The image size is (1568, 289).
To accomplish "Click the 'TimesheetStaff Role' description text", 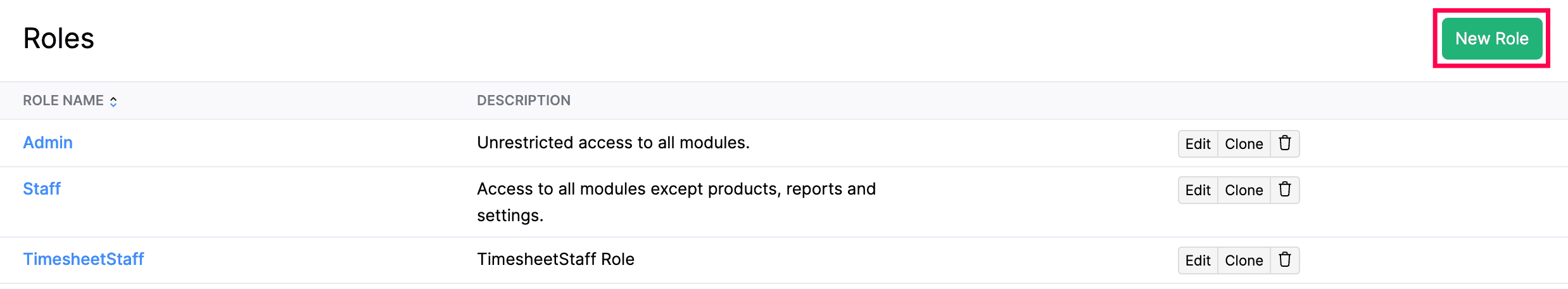I will click(x=555, y=259).
